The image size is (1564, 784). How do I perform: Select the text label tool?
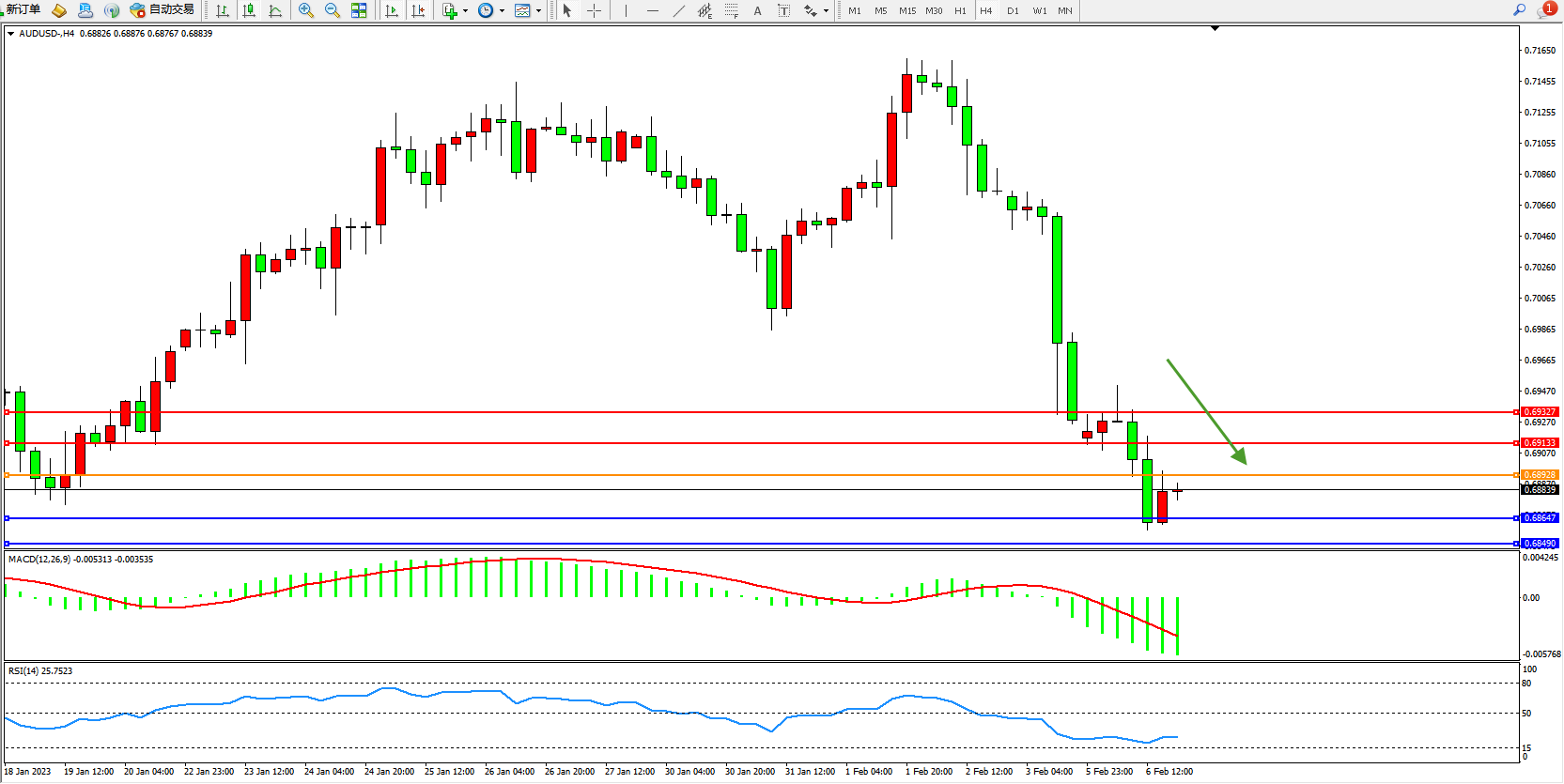point(784,10)
